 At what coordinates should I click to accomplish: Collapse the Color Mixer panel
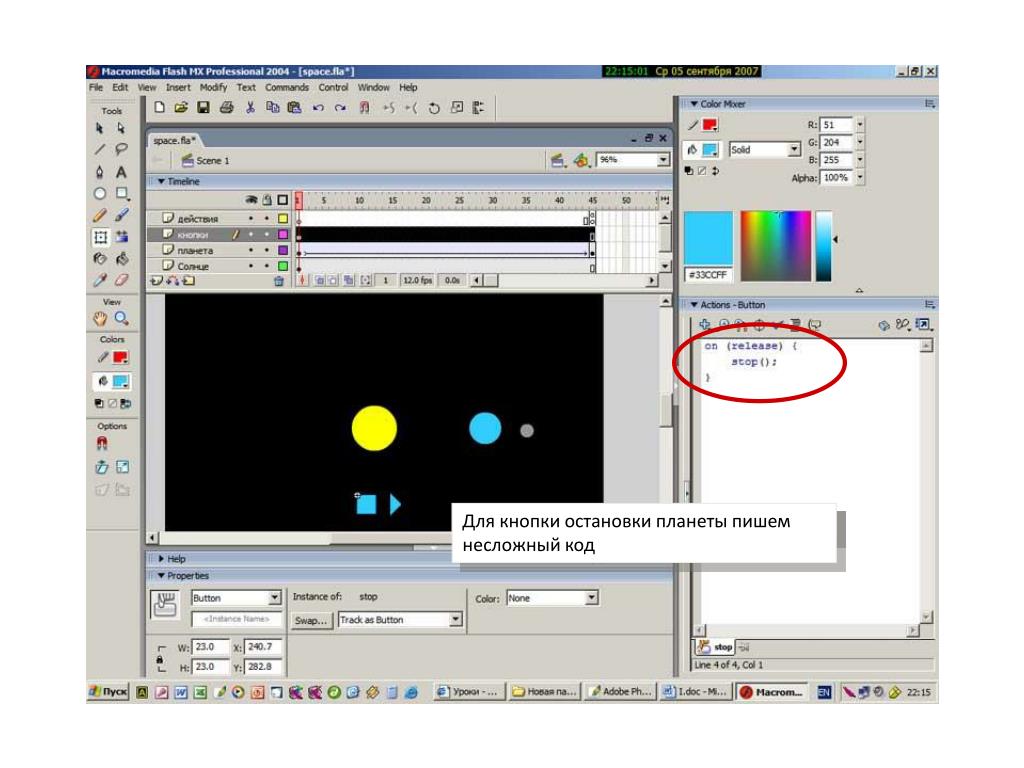point(694,104)
